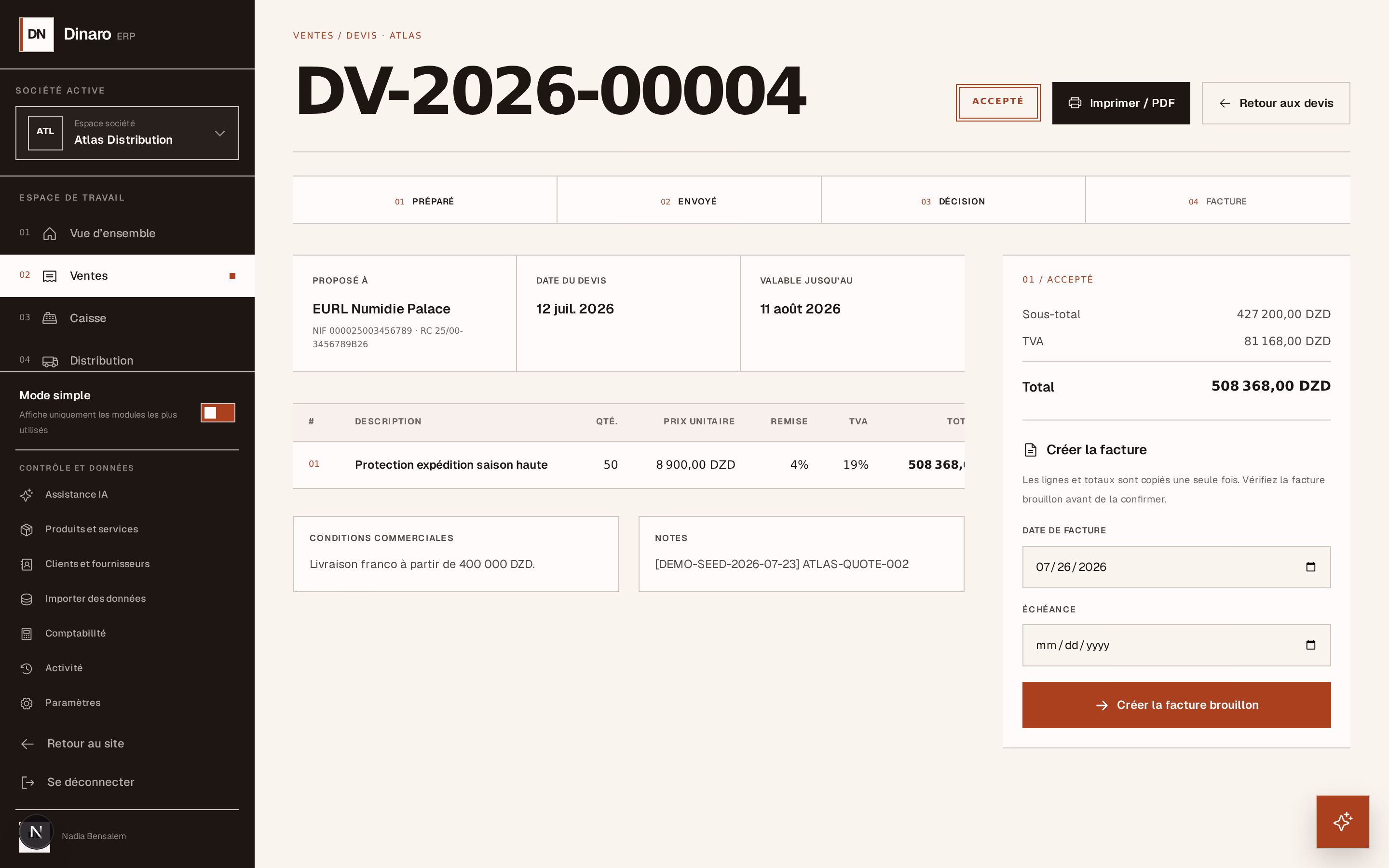Click the Échéance date field
Image resolution: width=1389 pixels, height=868 pixels.
[x=1177, y=645]
